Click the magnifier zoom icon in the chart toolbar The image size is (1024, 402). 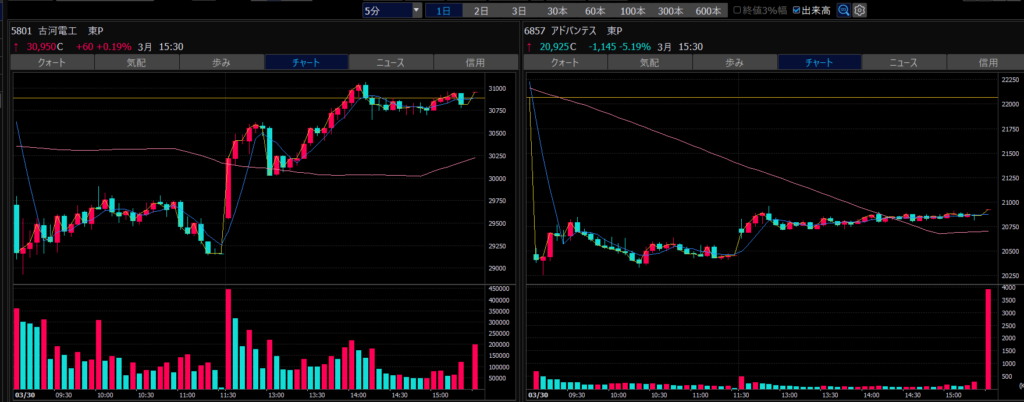point(844,10)
